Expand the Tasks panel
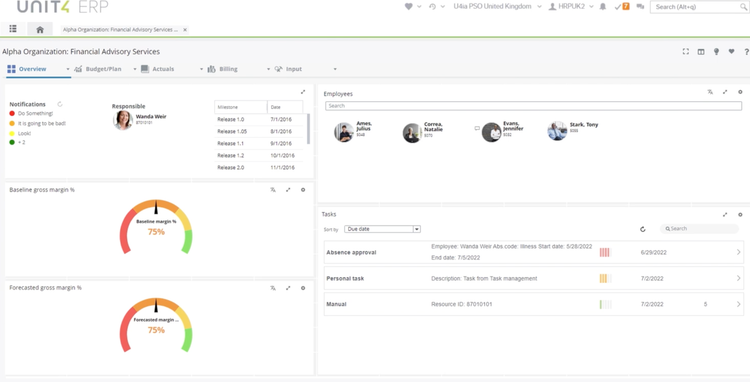Screen dimensions: 750x382 [725, 215]
